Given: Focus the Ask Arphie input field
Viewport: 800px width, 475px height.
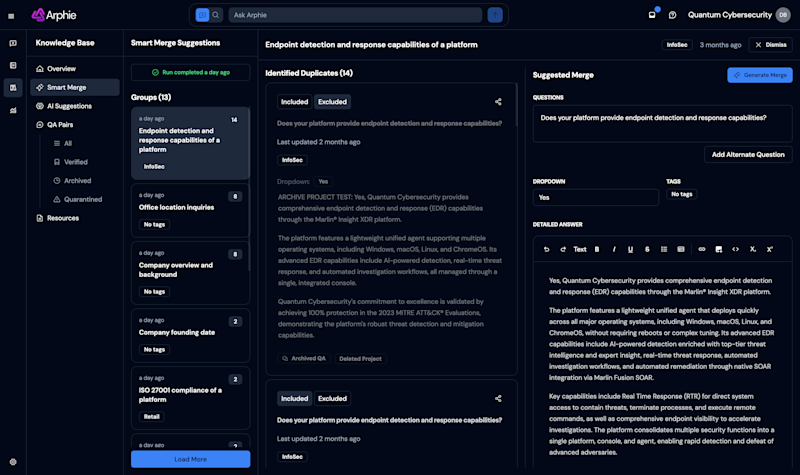Looking at the screenshot, I should point(355,15).
